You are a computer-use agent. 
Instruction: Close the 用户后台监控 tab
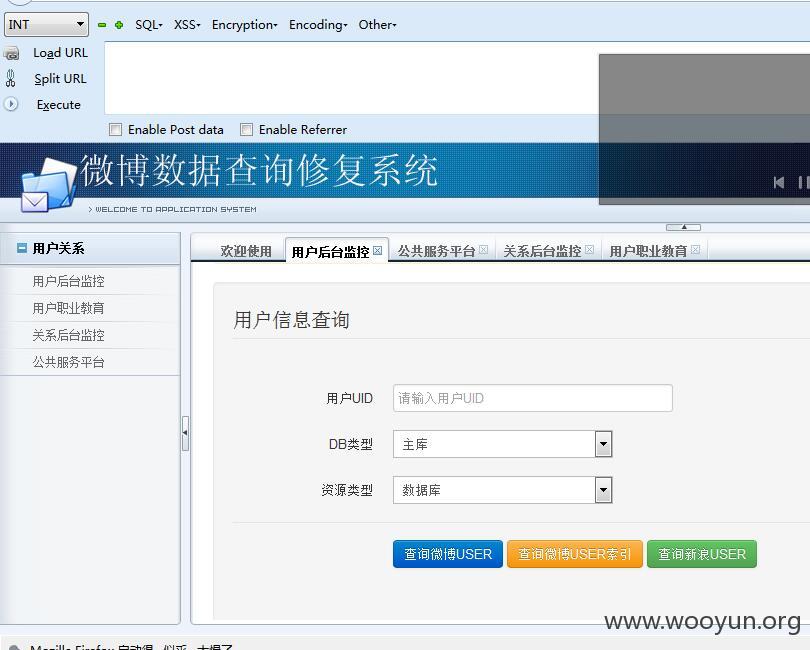click(378, 251)
